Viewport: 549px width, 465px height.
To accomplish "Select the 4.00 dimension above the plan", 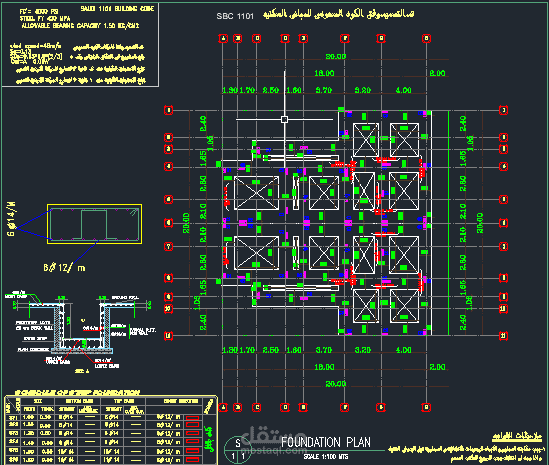I will [404, 90].
